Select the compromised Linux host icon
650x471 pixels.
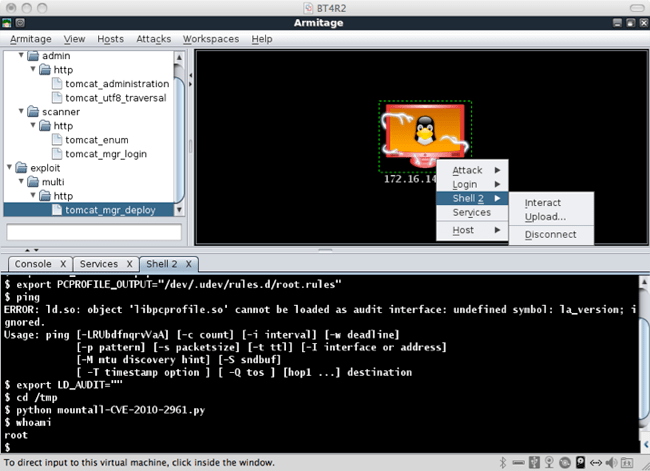point(425,136)
